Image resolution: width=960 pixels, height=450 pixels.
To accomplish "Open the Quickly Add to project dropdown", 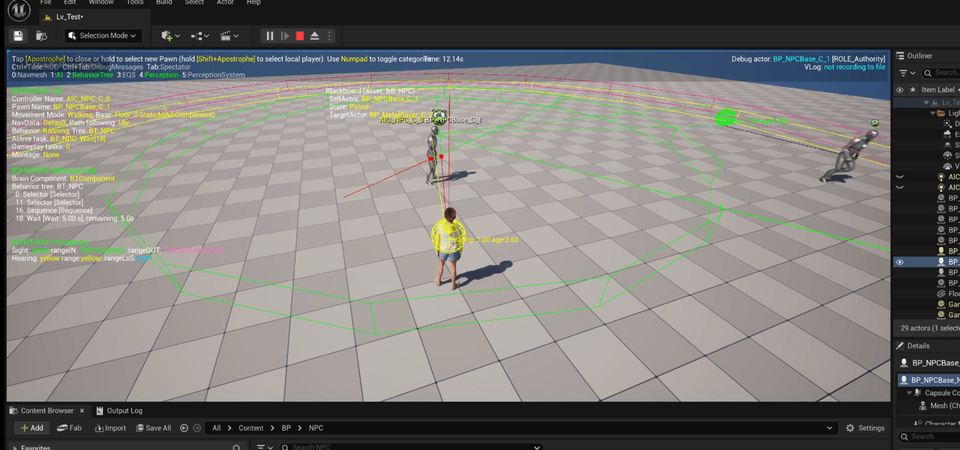I will pyautogui.click(x=170, y=36).
